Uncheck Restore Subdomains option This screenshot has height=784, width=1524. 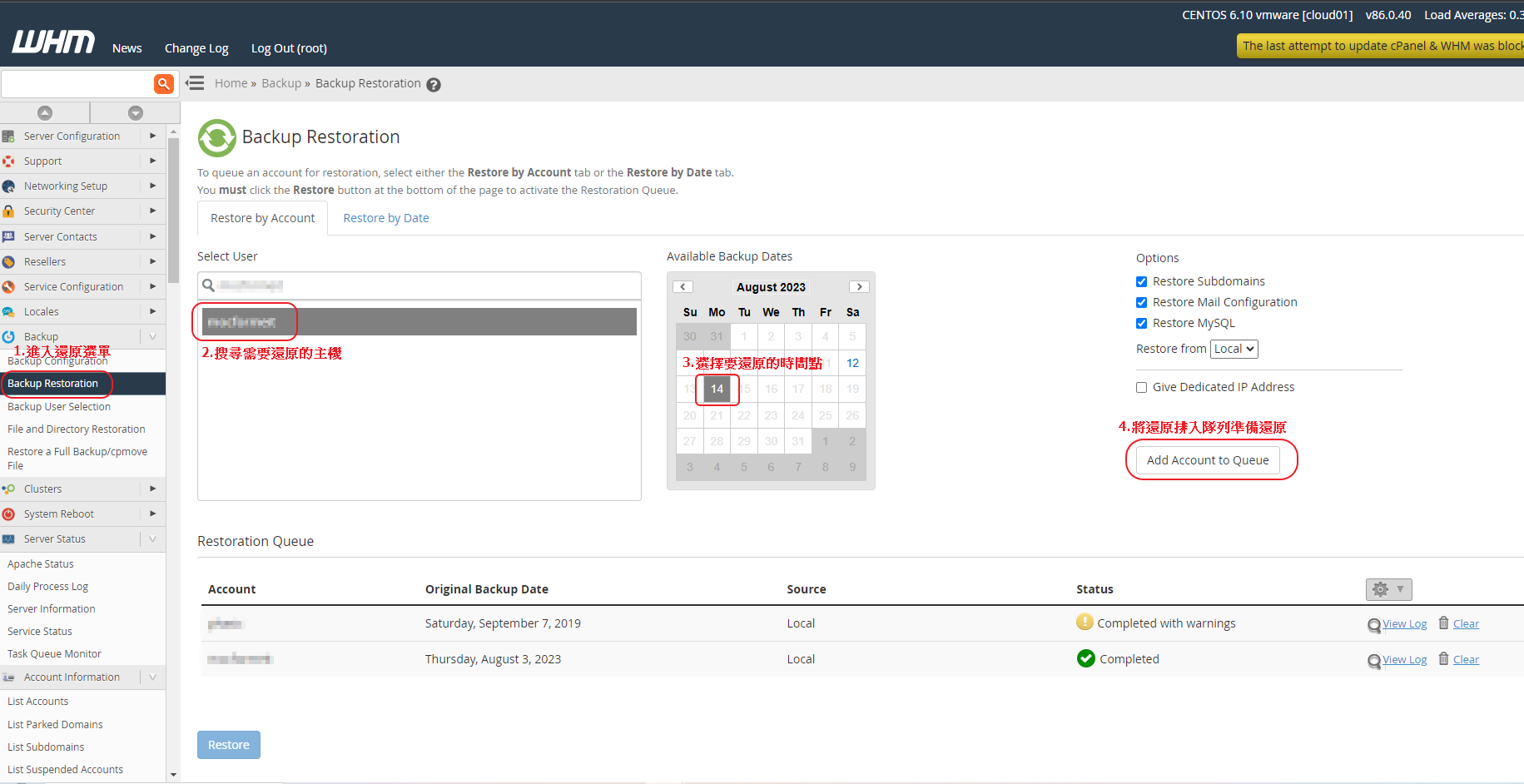tap(1142, 282)
